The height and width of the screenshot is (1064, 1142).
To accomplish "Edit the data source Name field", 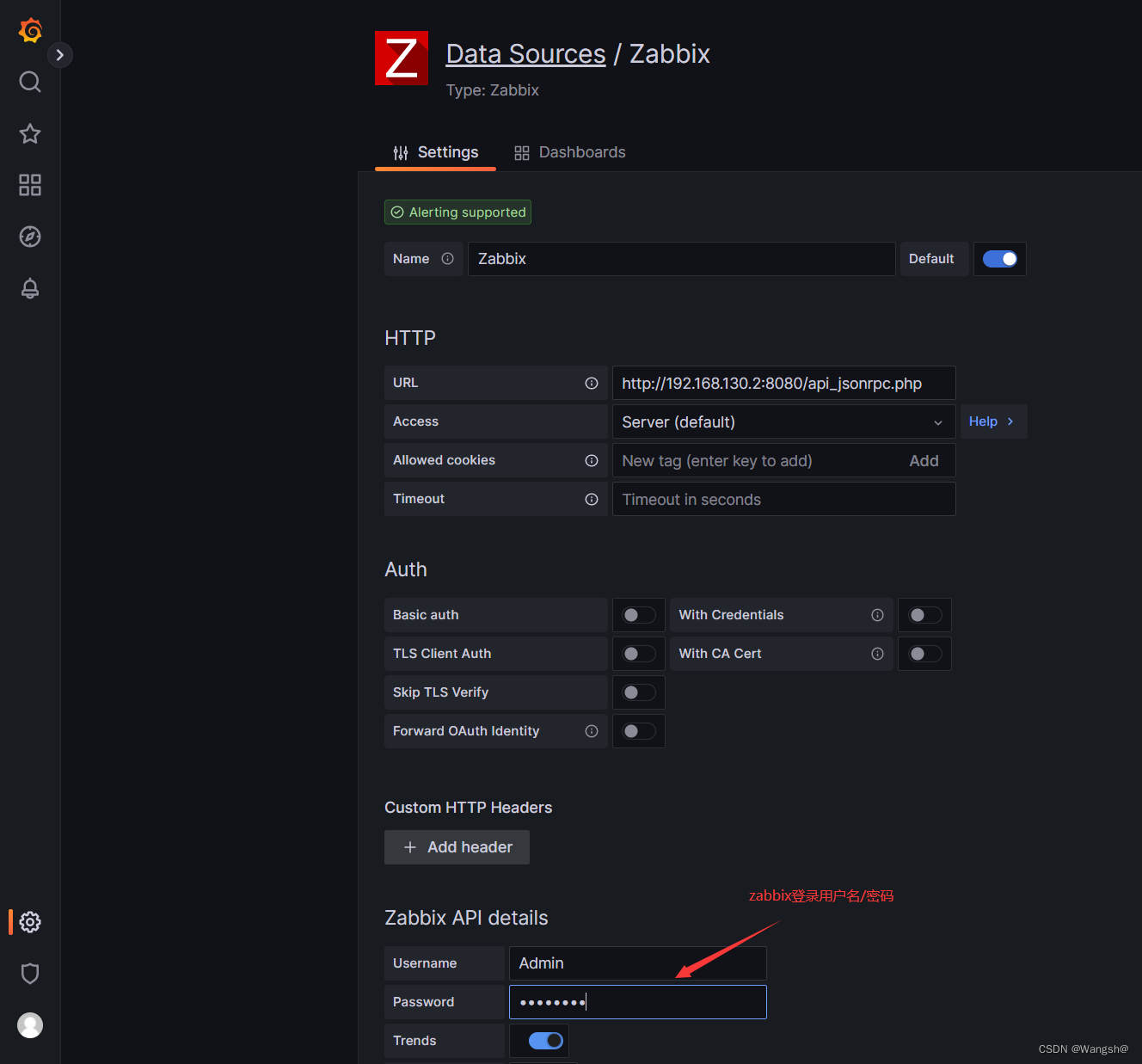I will pyautogui.click(x=681, y=259).
